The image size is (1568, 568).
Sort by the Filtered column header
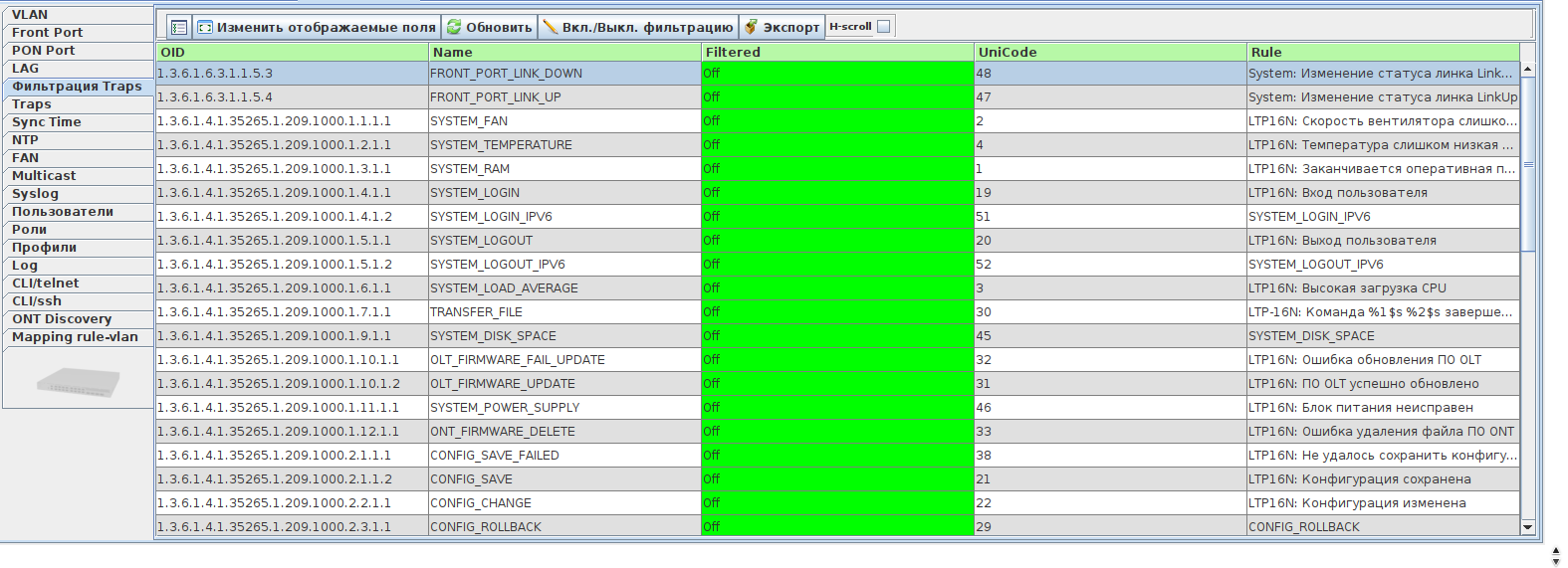[837, 52]
